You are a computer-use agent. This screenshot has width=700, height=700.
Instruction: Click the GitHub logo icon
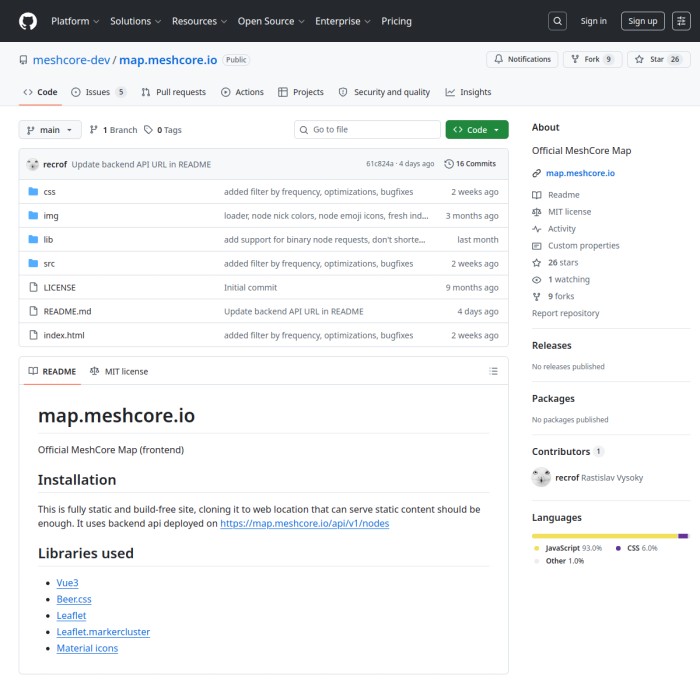[x=27, y=20]
